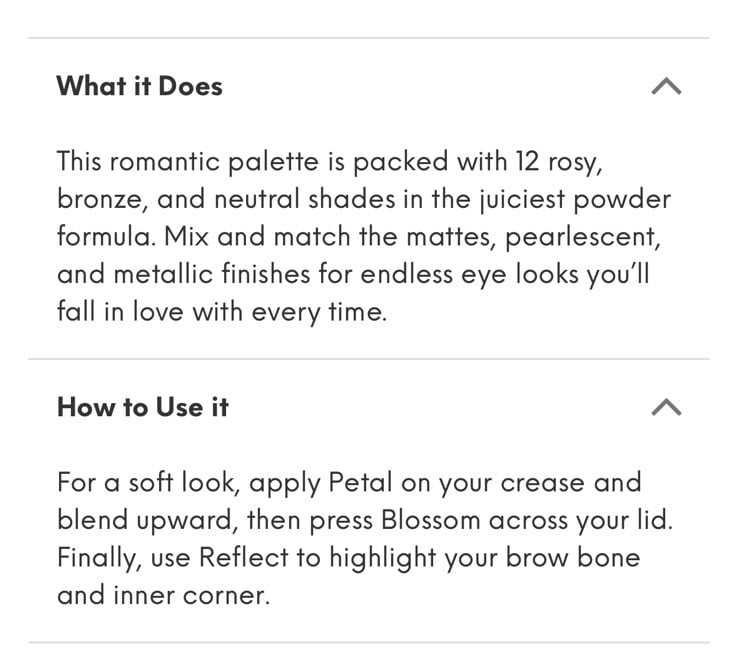
Task: Click the divider above What it Does
Action: click(x=369, y=38)
